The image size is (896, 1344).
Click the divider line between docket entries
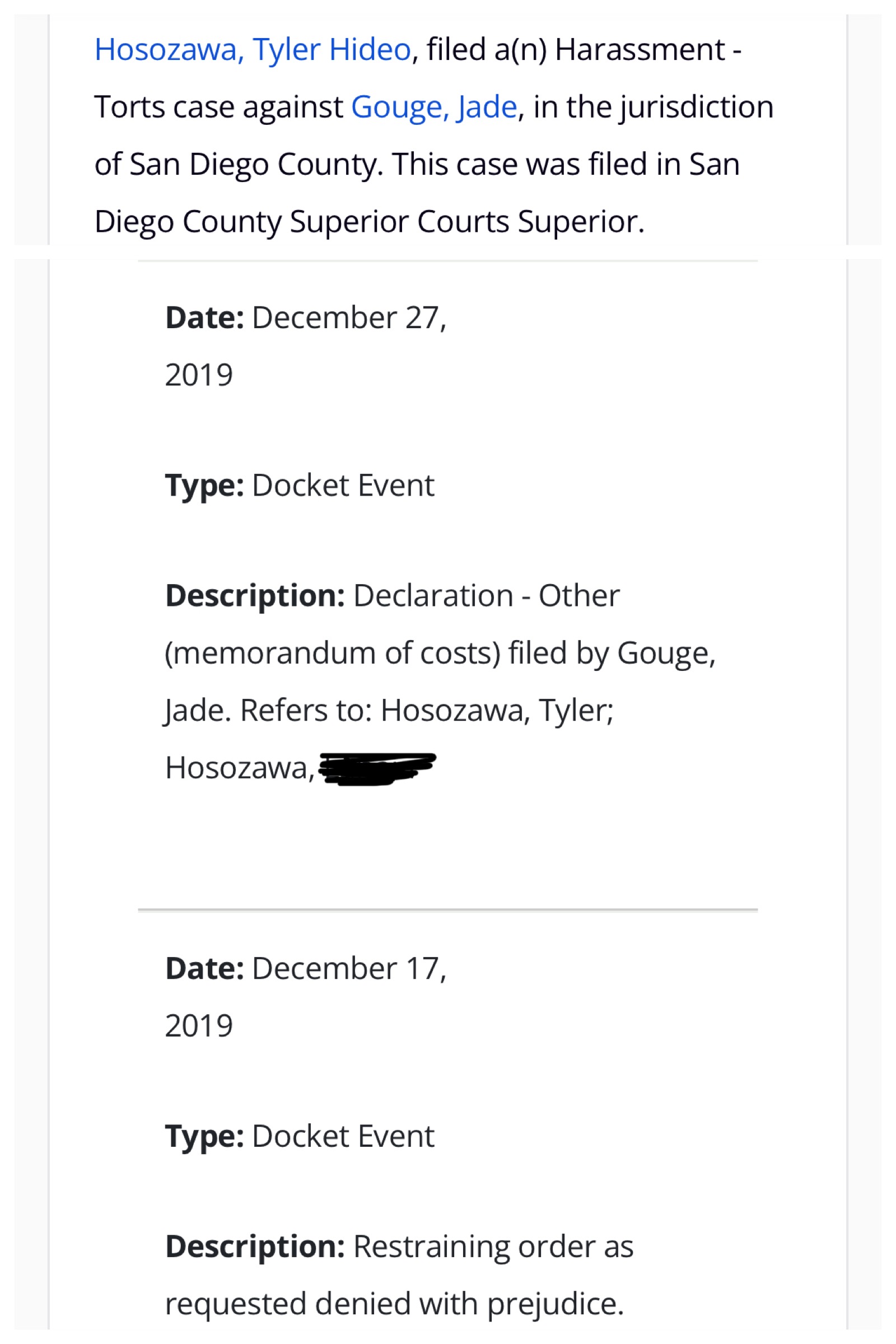448,909
